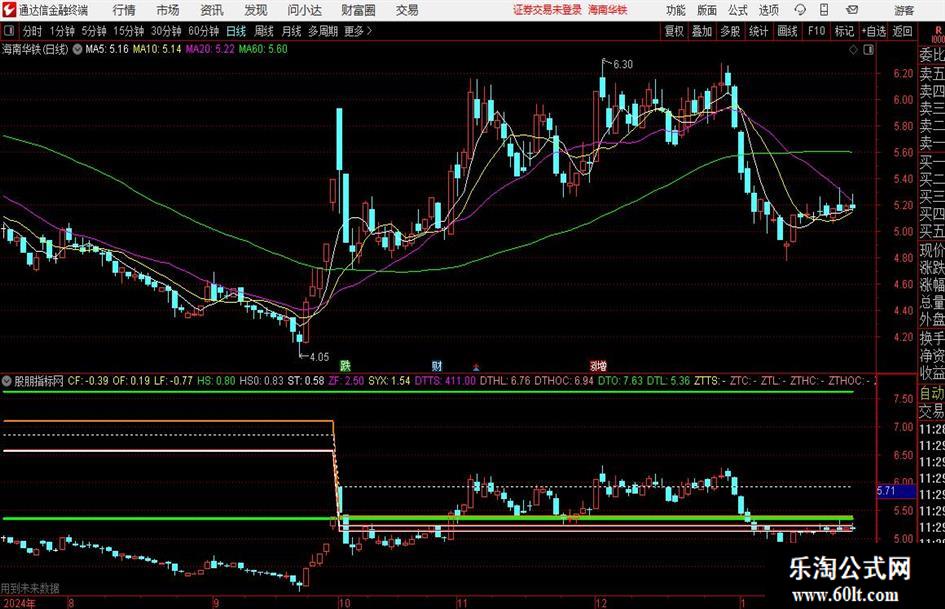Click the 涨增 marker under the chart
The height and width of the screenshot is (609, 945).
pos(598,365)
